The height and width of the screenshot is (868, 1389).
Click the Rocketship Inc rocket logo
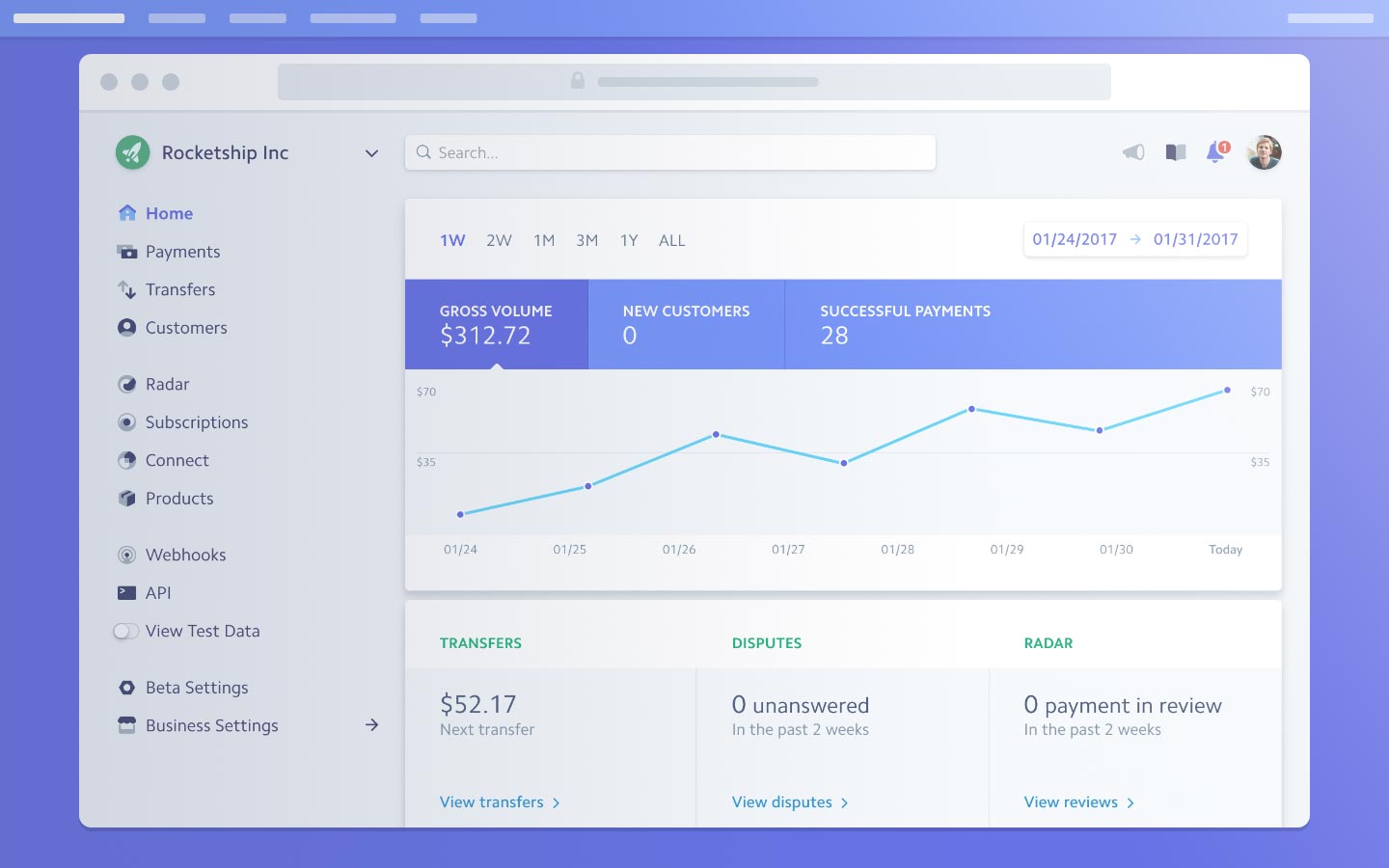coord(133,152)
